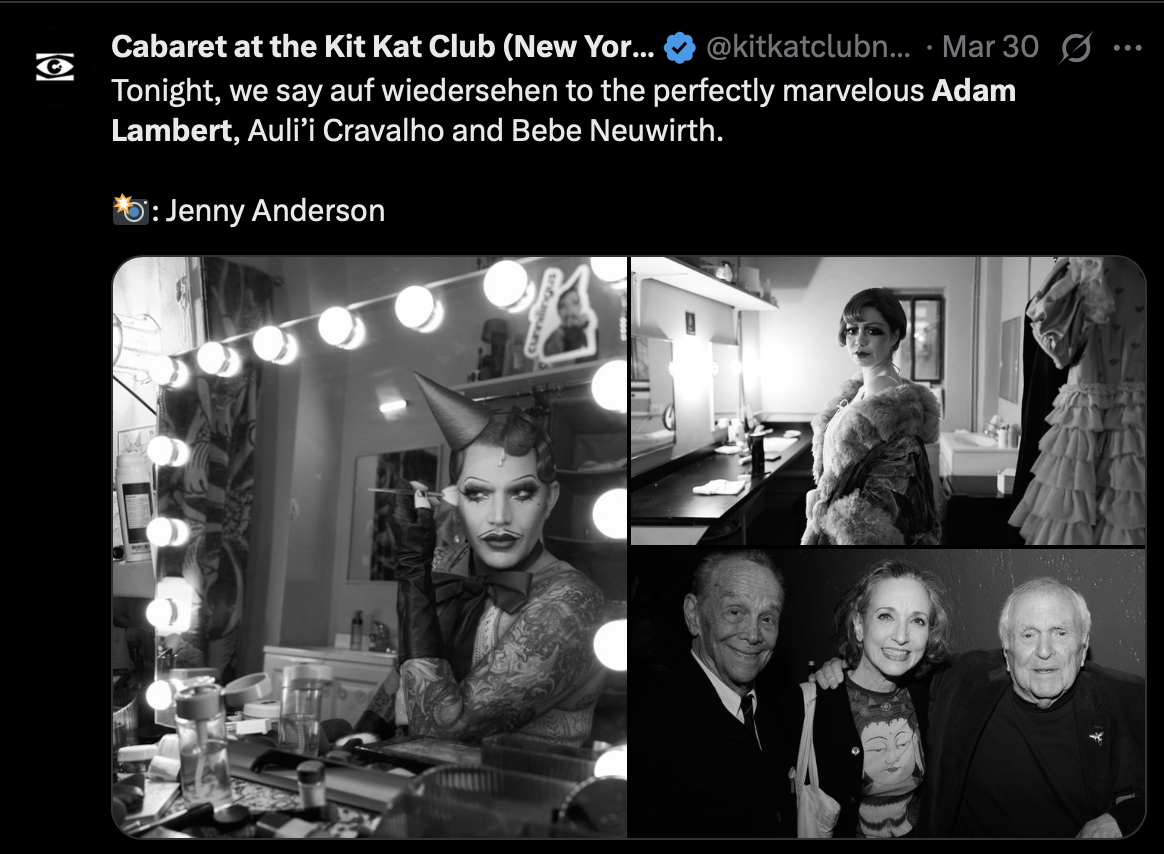
Task: Open the bottom-right photo of the three smiling people
Action: click(888, 694)
